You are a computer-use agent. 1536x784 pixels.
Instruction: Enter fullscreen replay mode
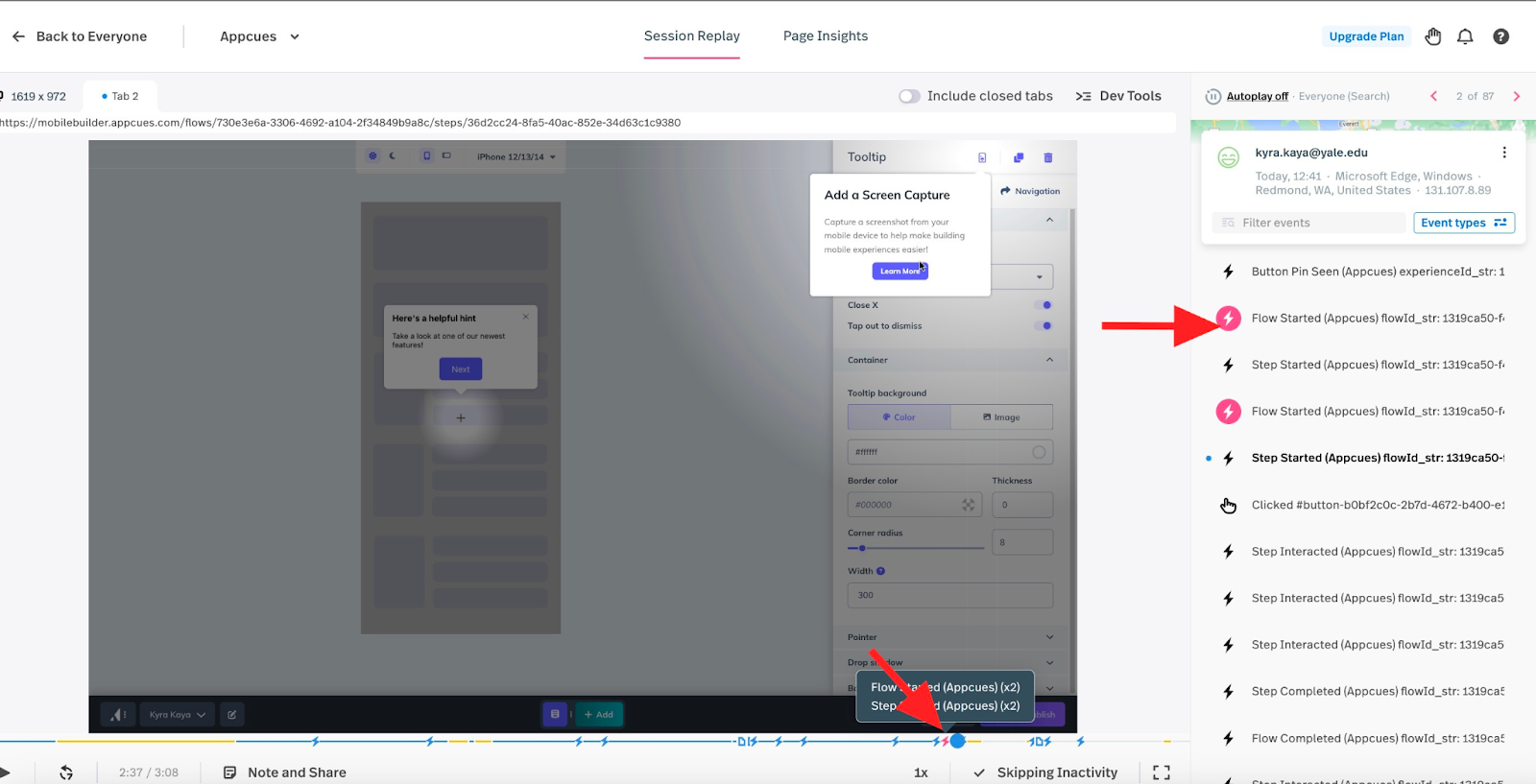(x=1162, y=772)
